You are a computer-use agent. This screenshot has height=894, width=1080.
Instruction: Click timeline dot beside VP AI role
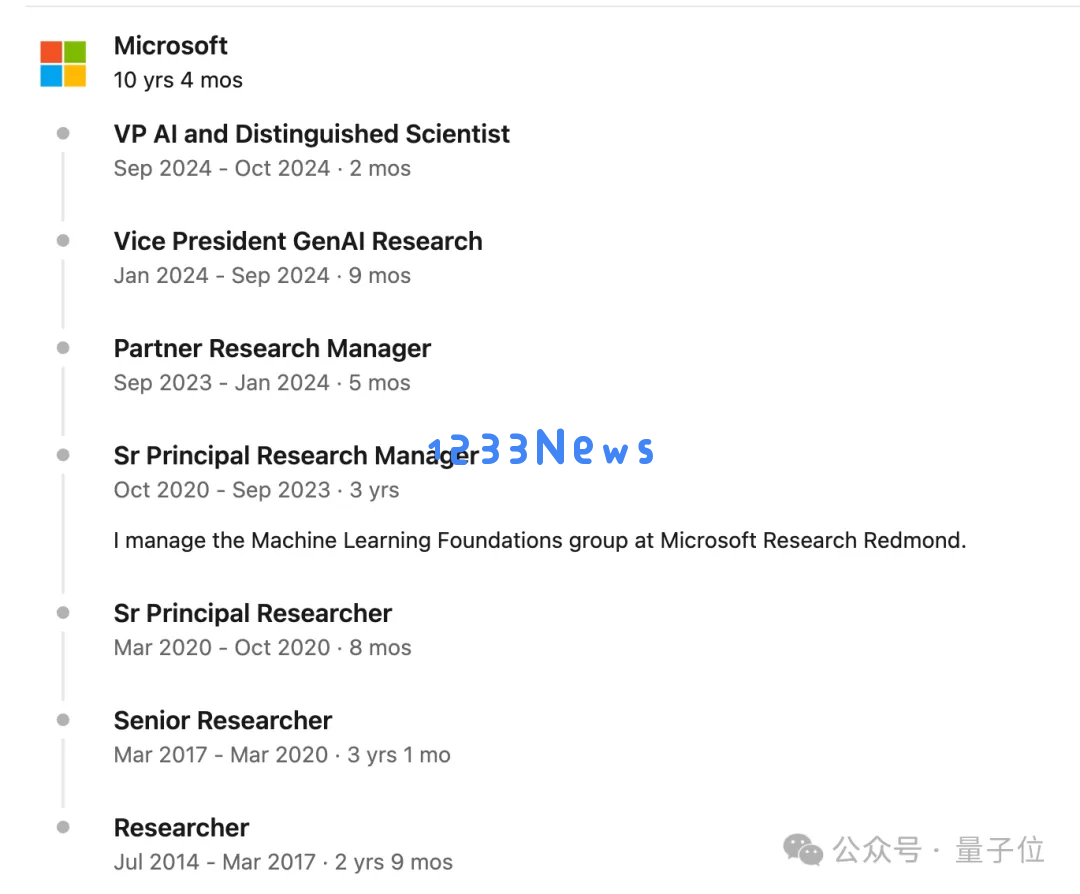click(63, 133)
